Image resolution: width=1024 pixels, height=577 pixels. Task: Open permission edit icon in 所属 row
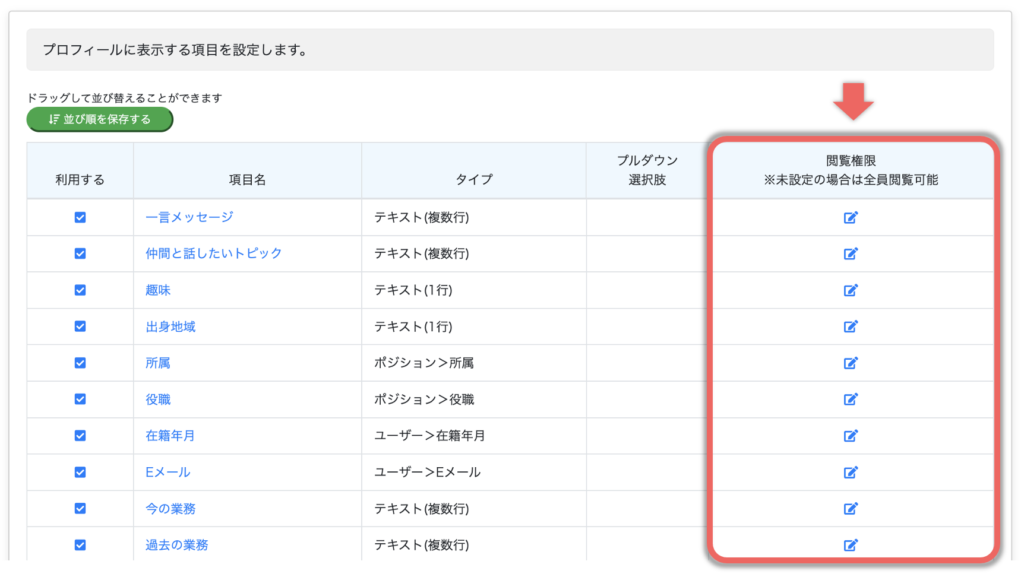tap(851, 363)
